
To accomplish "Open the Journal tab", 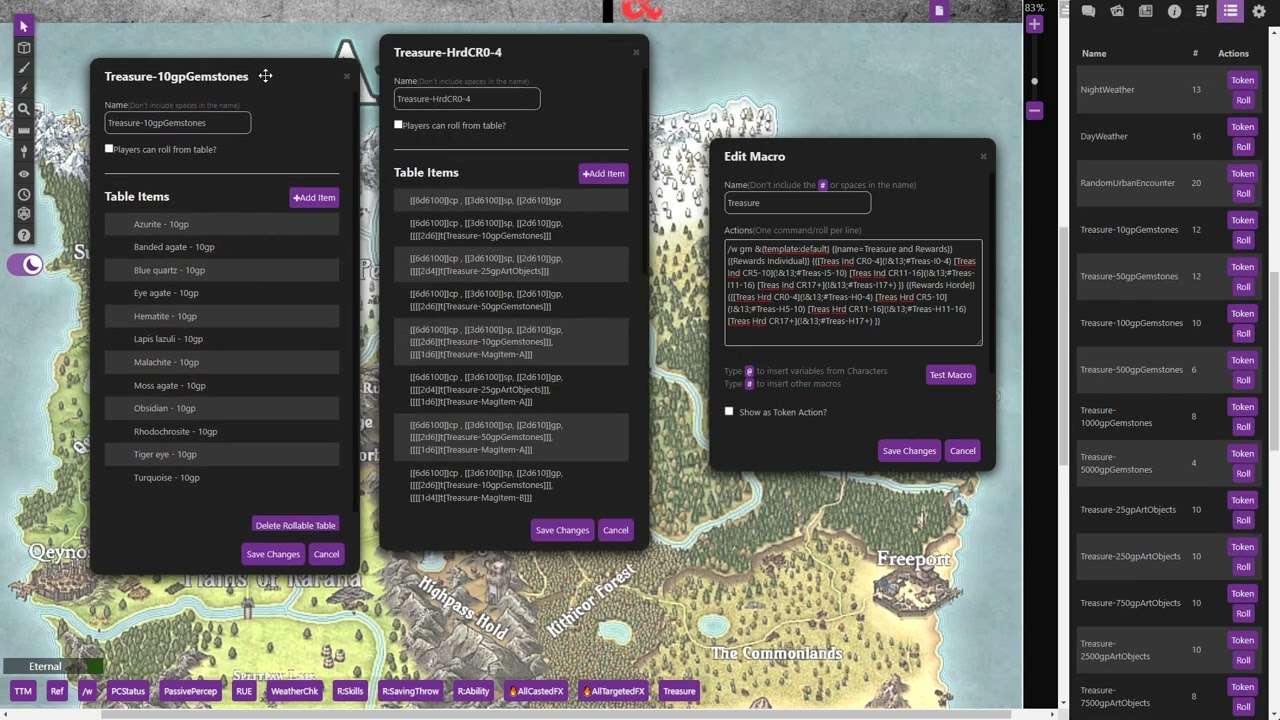I will pos(1145,11).
